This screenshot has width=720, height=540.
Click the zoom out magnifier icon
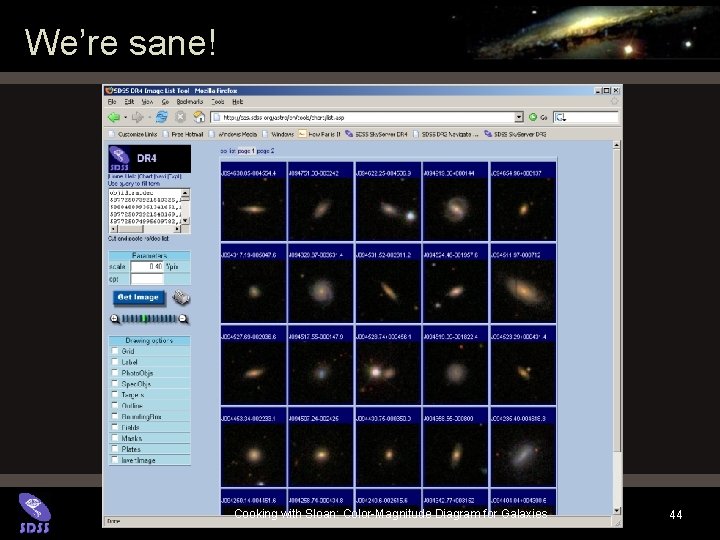(x=183, y=319)
